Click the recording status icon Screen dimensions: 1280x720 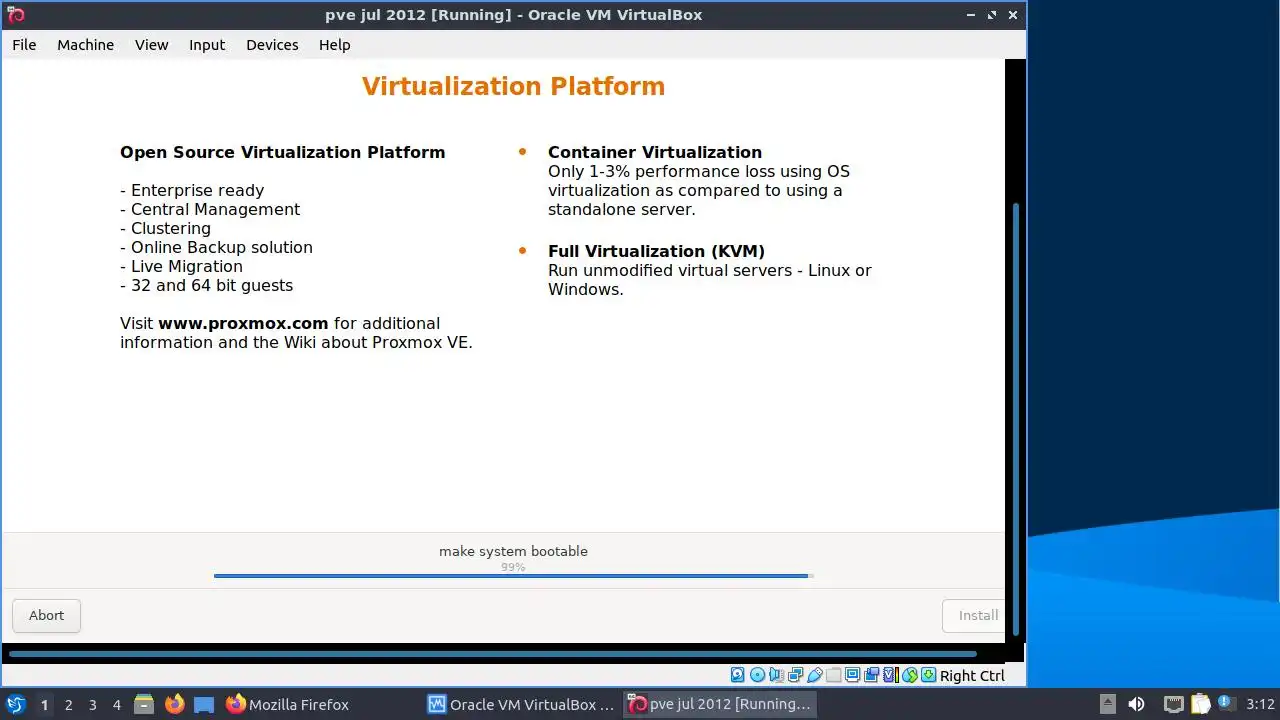coord(871,675)
